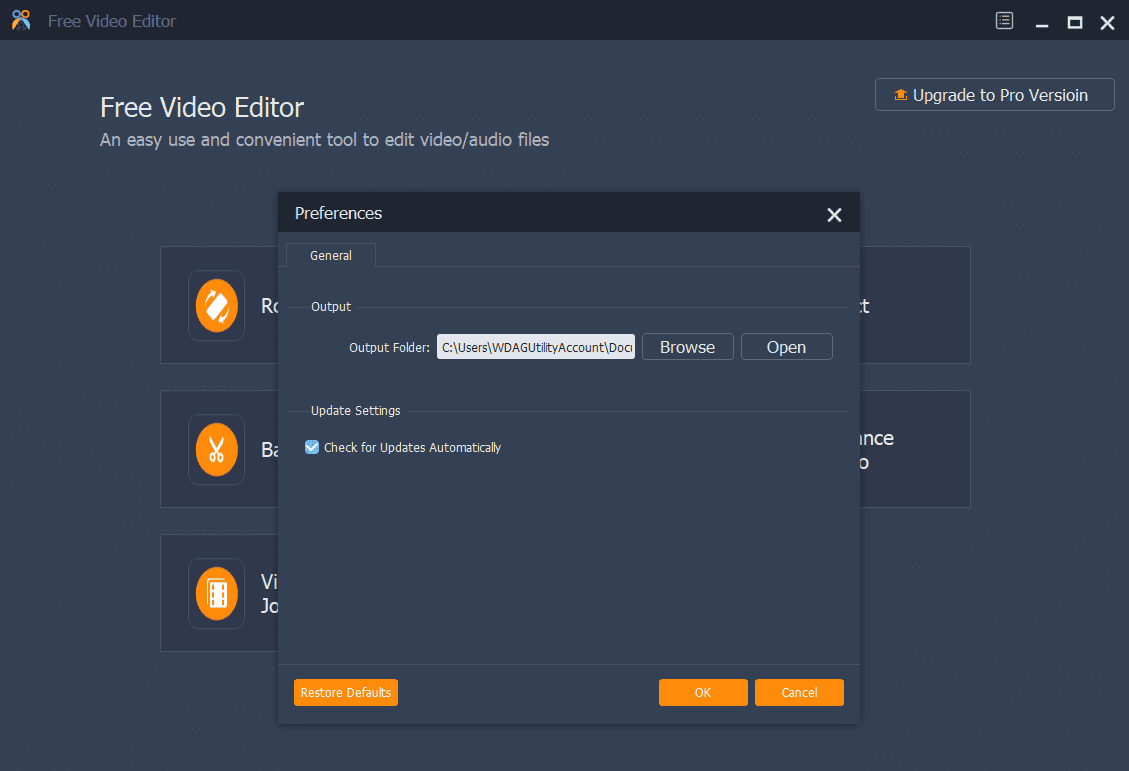The height and width of the screenshot is (771, 1129).
Task: Click Open next to Output Folder
Action: pos(786,347)
